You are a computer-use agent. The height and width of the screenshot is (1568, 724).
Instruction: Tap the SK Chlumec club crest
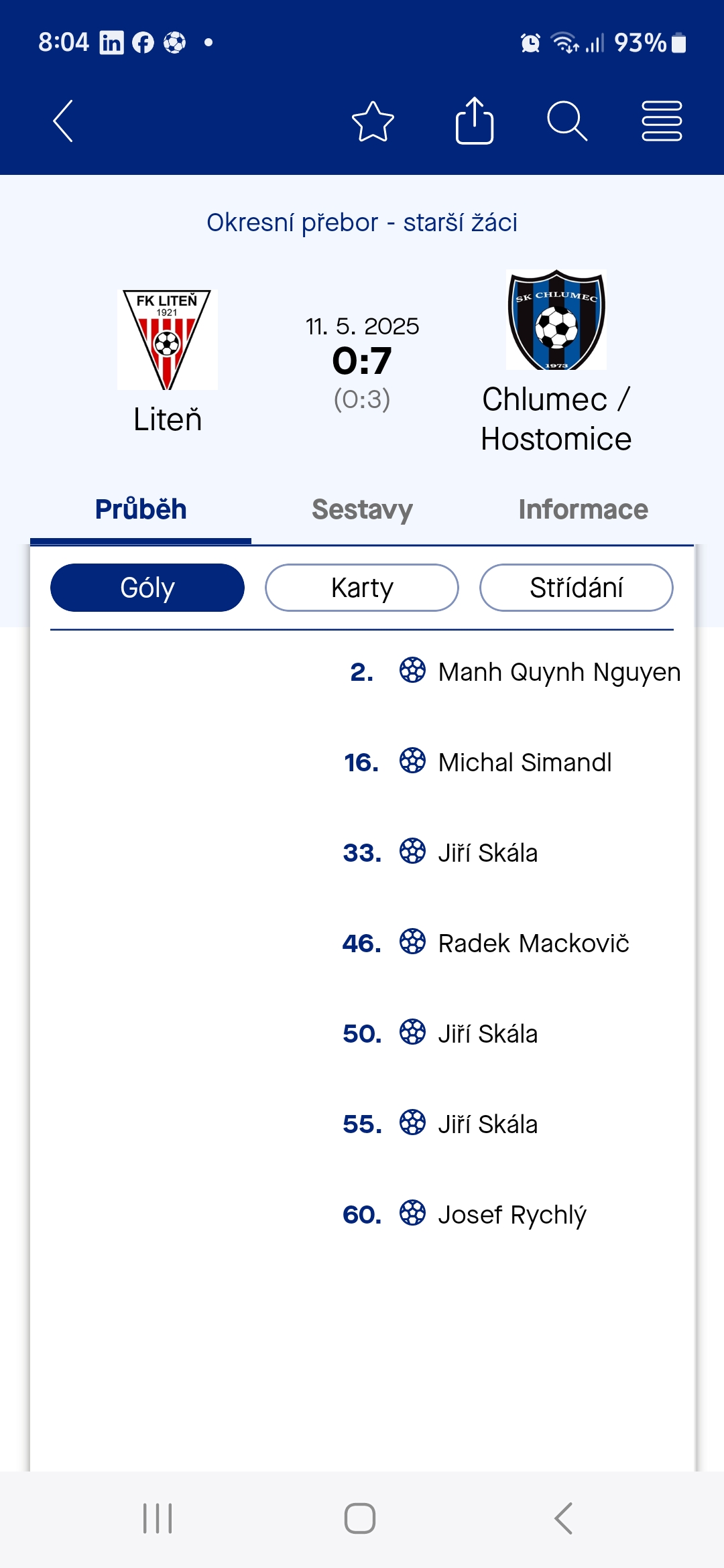coord(556,320)
